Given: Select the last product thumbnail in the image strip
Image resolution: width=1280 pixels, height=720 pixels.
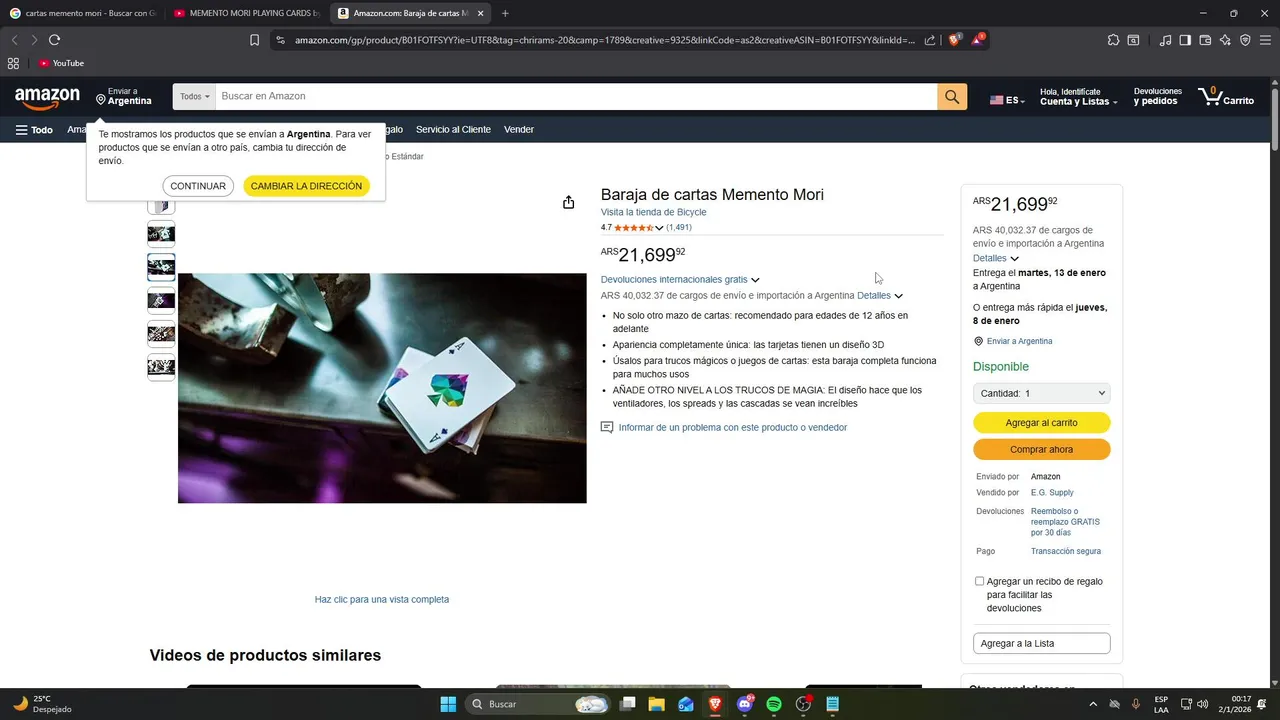Looking at the screenshot, I should pos(161,367).
